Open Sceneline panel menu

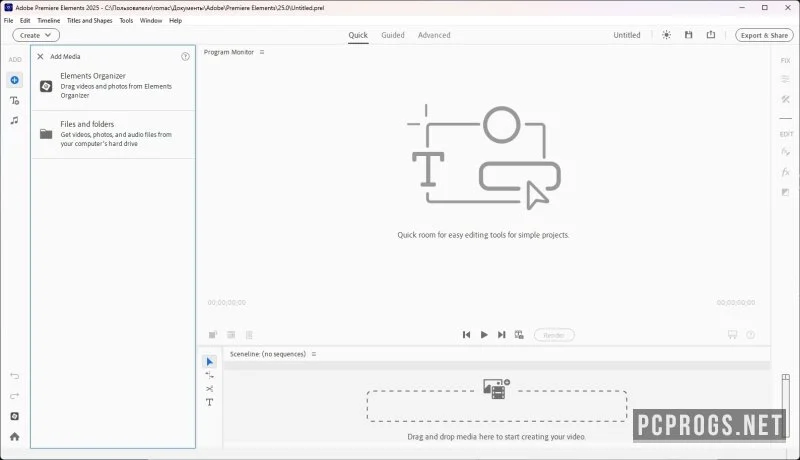tap(314, 354)
